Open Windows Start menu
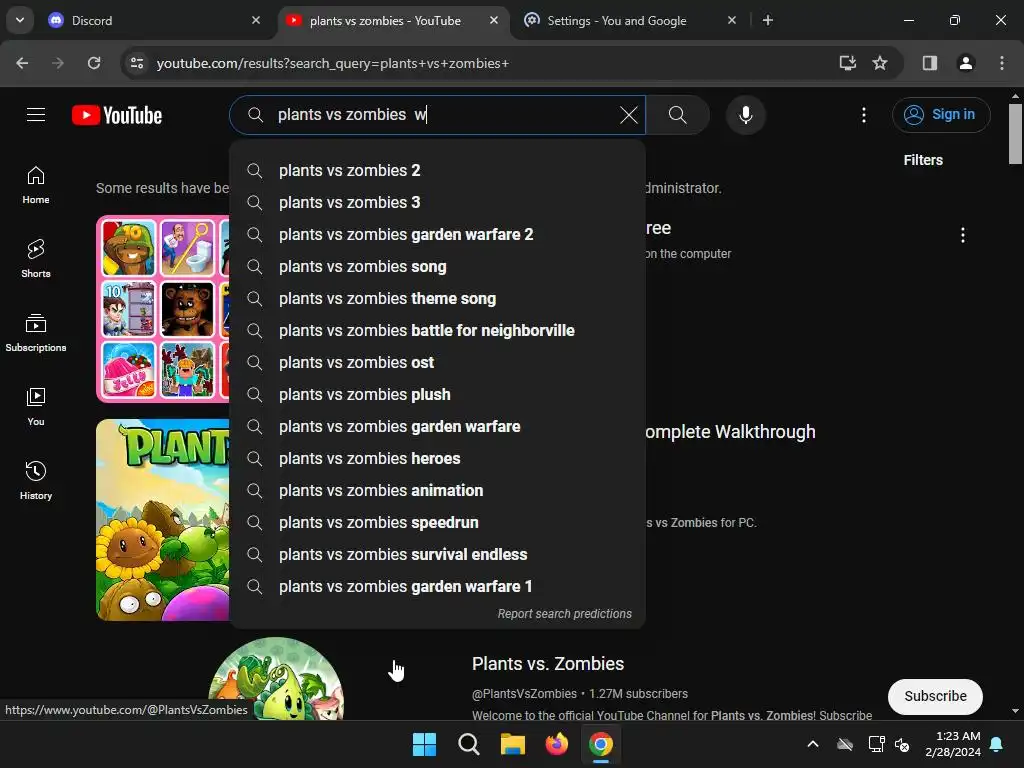 (x=424, y=744)
